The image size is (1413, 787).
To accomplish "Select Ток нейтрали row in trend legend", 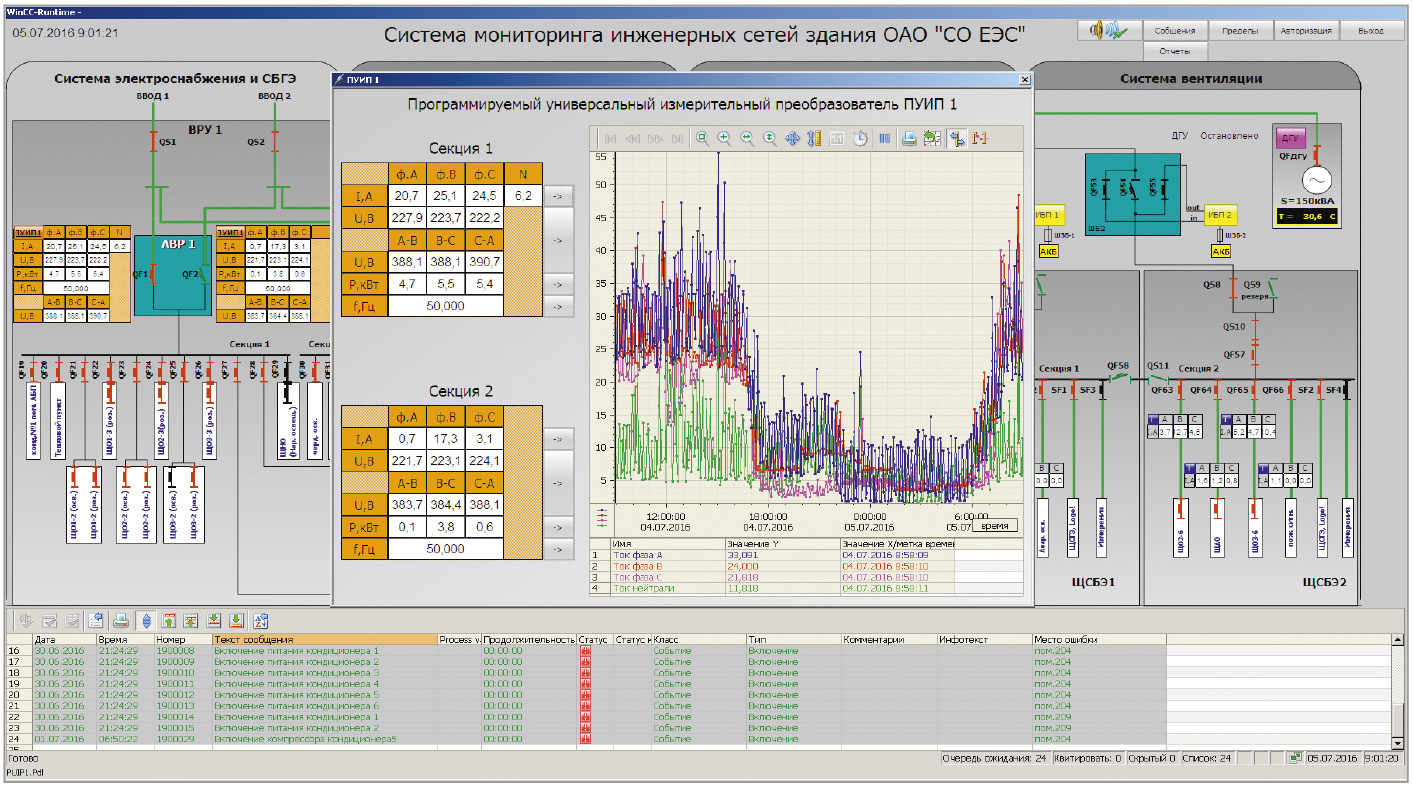I will pyautogui.click(x=807, y=589).
